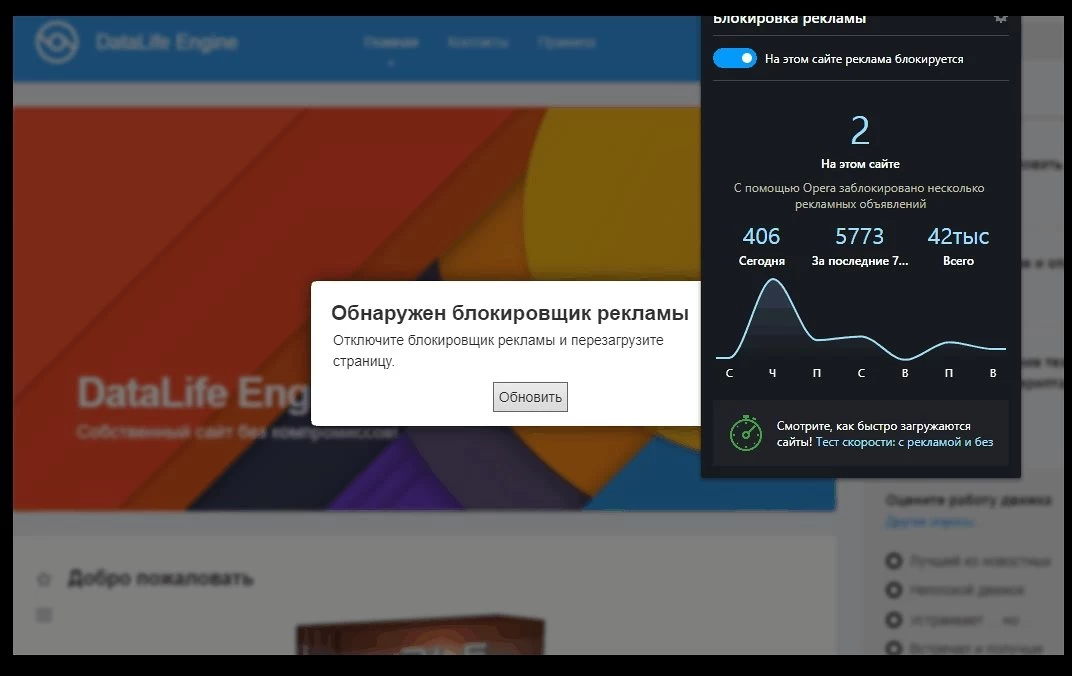
Task: Open the Главная navigation menu item
Action: tap(391, 42)
